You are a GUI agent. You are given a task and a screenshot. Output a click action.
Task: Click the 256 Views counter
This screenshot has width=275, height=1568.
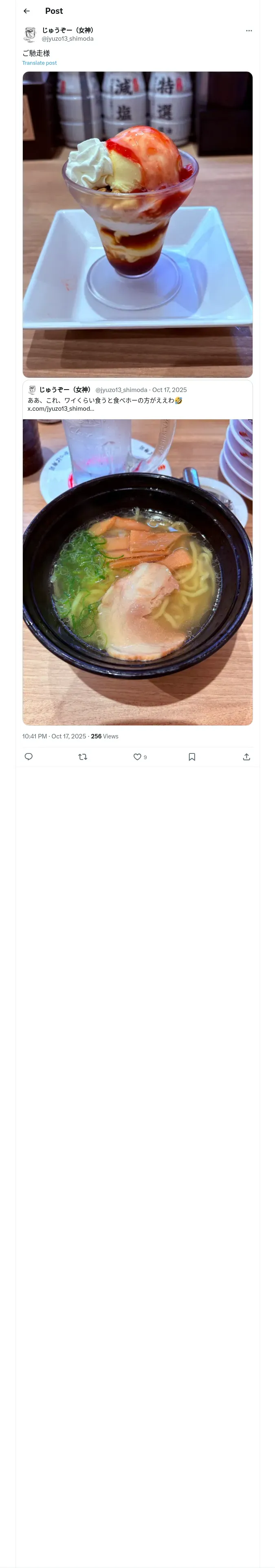tap(104, 736)
